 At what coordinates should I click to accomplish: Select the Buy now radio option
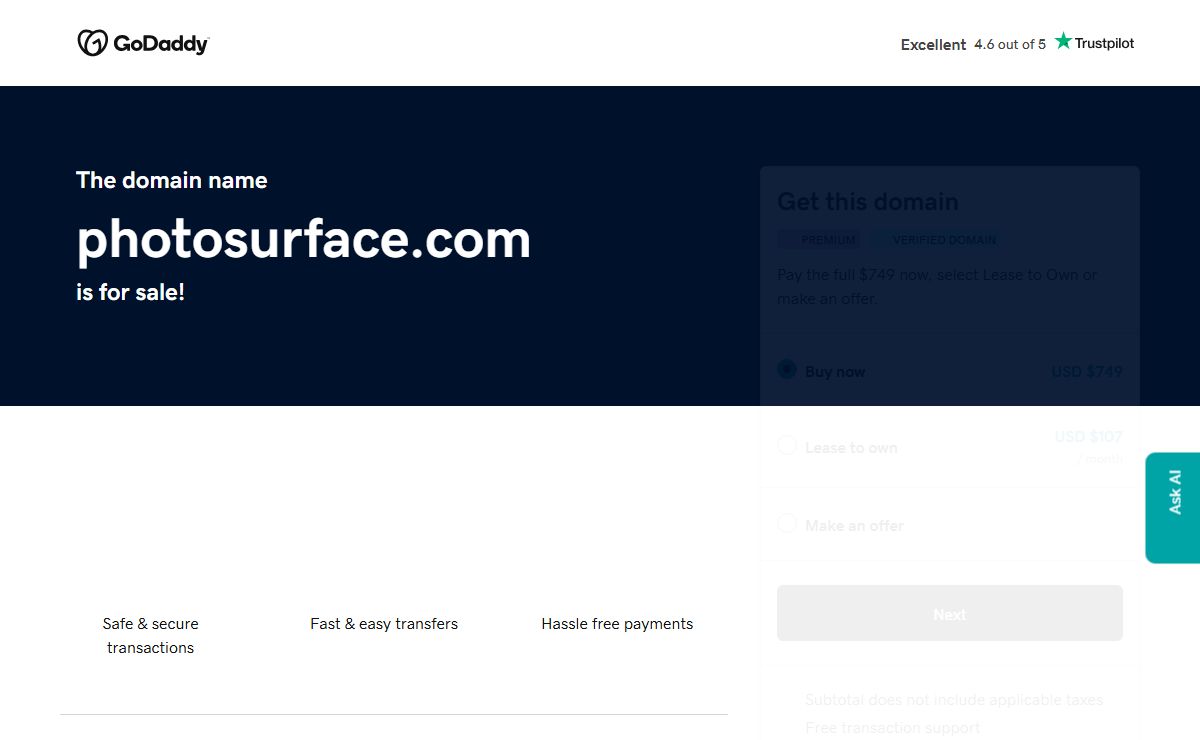tap(787, 370)
